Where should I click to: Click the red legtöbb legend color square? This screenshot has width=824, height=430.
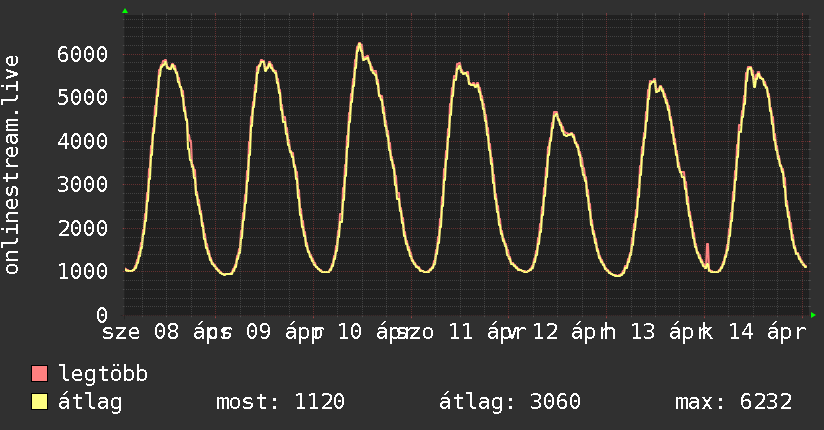(40, 375)
